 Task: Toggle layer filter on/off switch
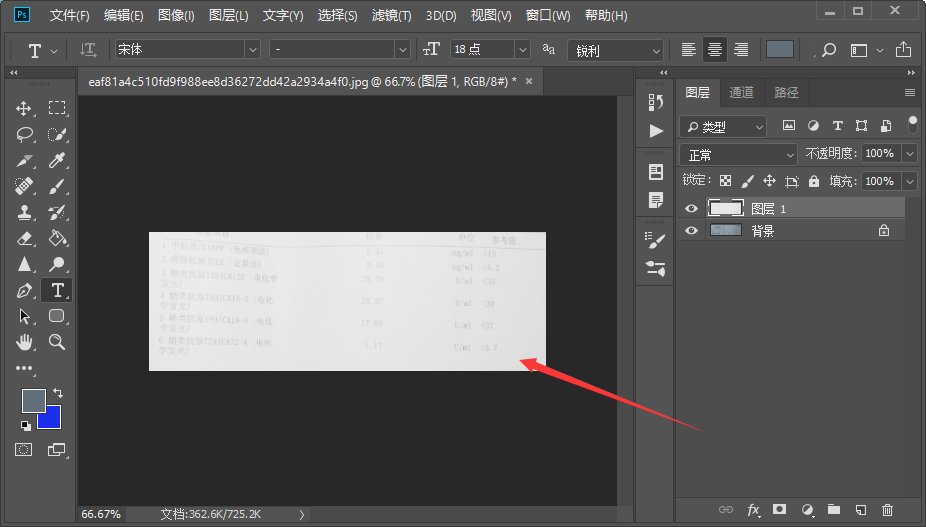coord(912,124)
